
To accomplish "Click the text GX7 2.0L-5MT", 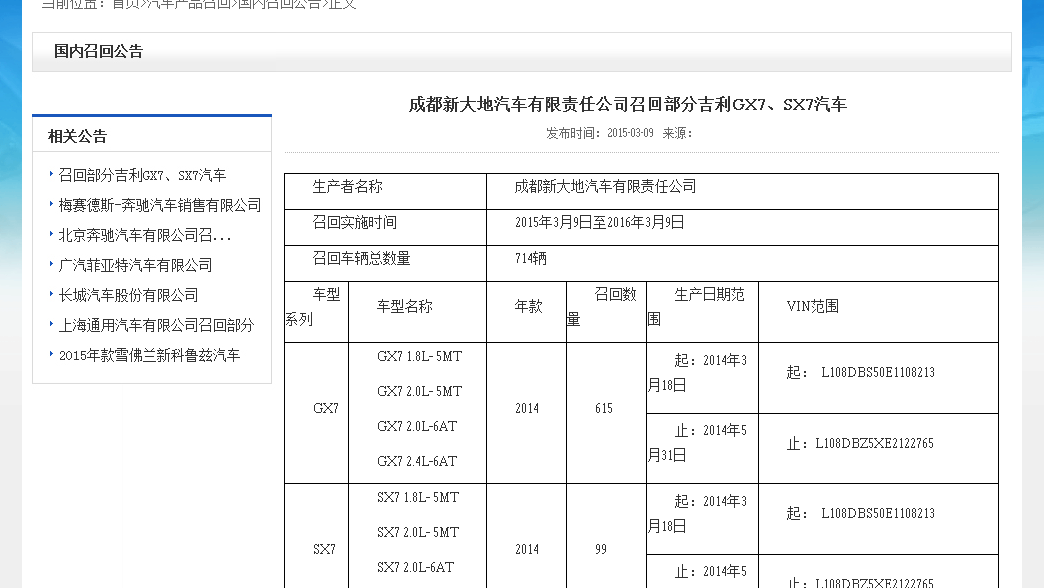I will [419, 392].
